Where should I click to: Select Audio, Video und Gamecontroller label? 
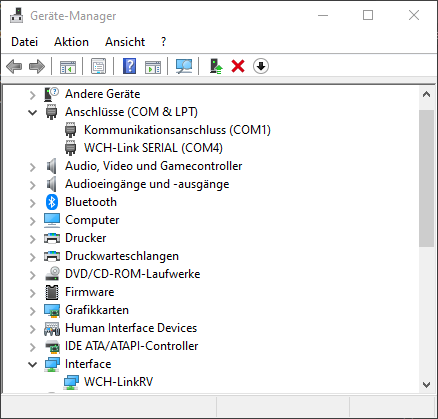point(154,166)
